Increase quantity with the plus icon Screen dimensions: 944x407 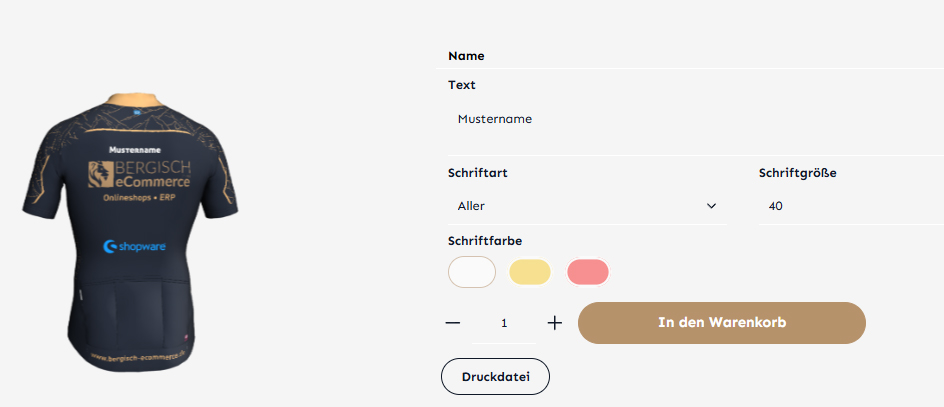556,323
